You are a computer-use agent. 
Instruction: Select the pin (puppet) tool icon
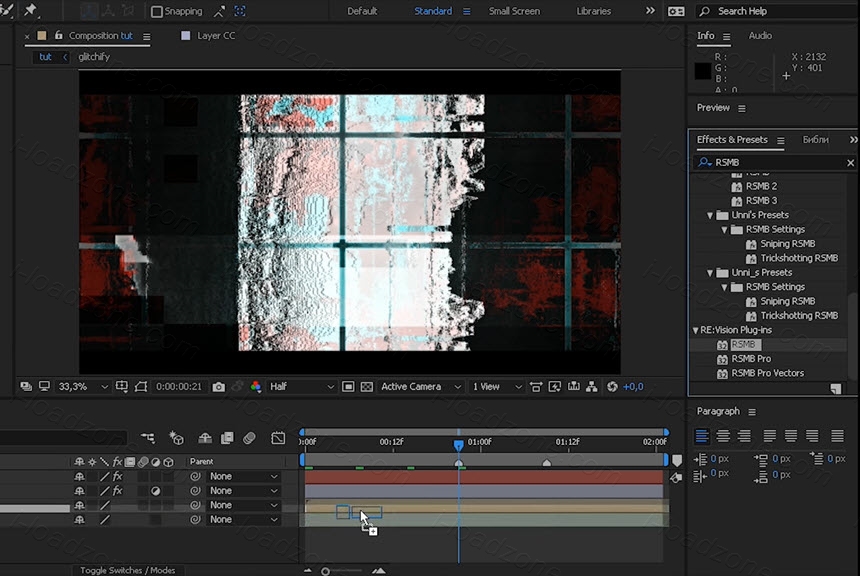[x=30, y=9]
